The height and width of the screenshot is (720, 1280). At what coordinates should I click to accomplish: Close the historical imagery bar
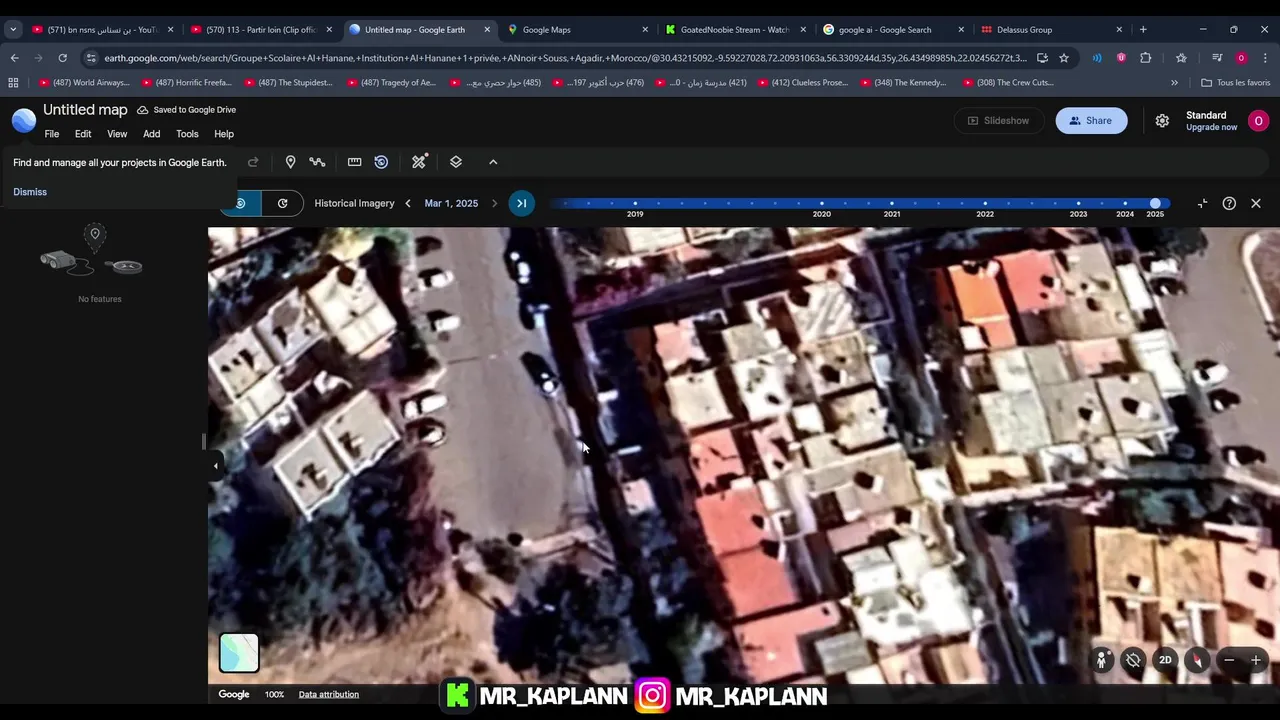tap(1256, 203)
